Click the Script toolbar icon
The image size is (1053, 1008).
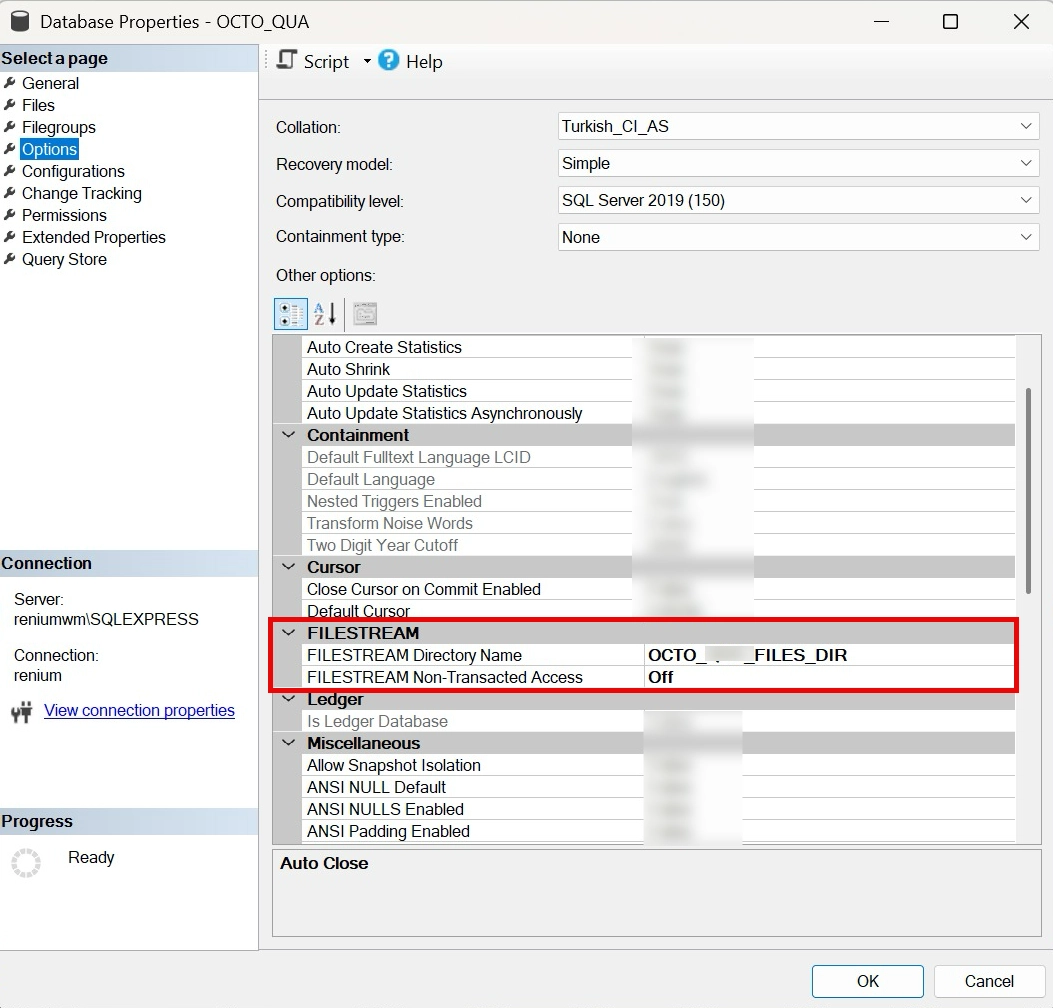coord(288,61)
